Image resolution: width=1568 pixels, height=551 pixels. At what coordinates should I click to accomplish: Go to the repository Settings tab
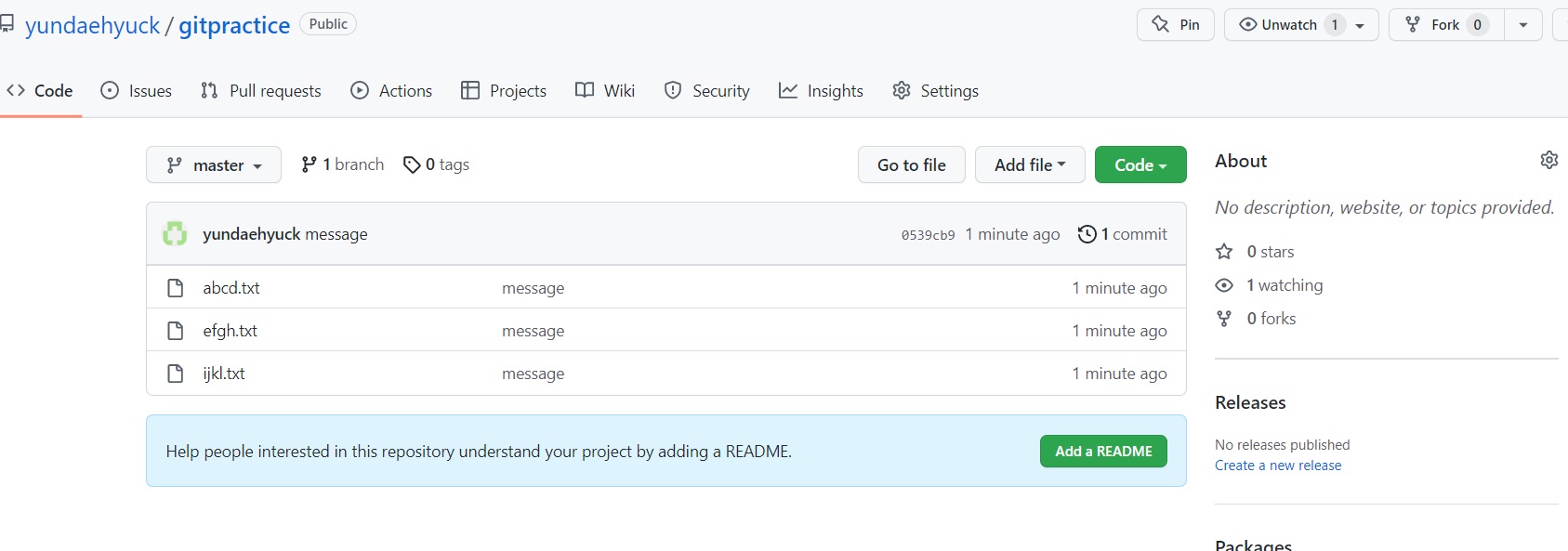[x=936, y=90]
